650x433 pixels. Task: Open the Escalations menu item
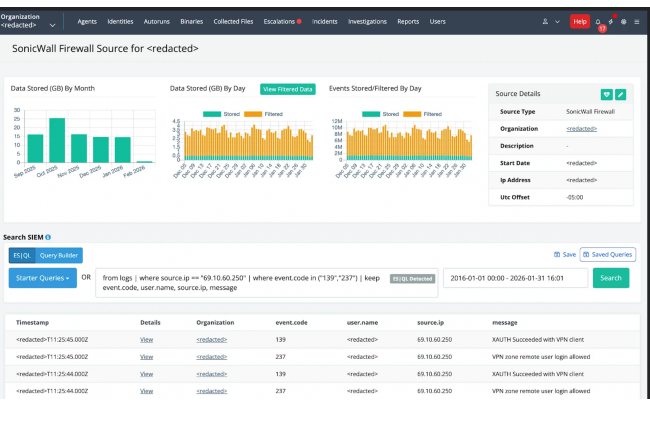click(x=281, y=21)
